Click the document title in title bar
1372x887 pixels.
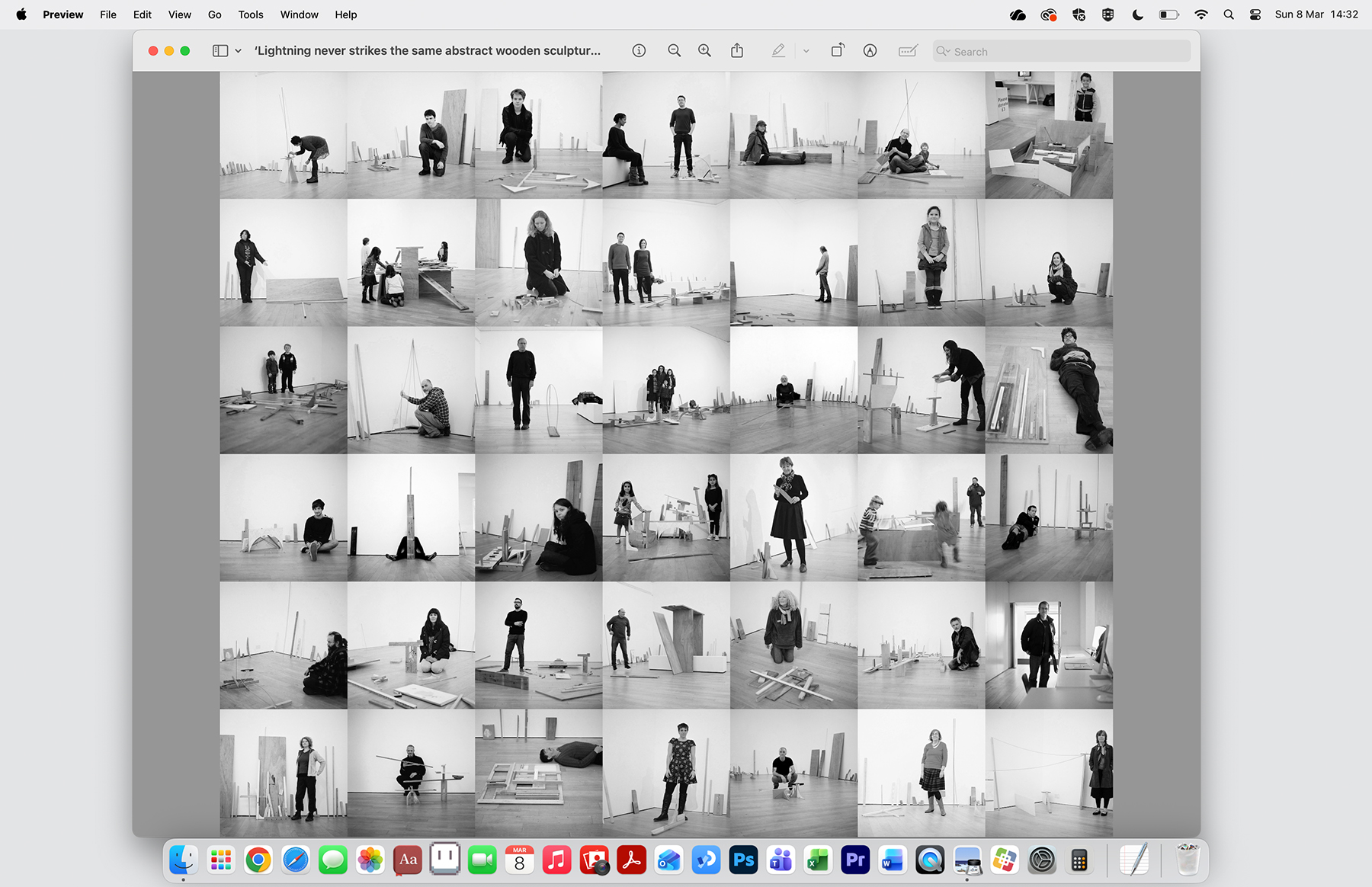tap(427, 51)
